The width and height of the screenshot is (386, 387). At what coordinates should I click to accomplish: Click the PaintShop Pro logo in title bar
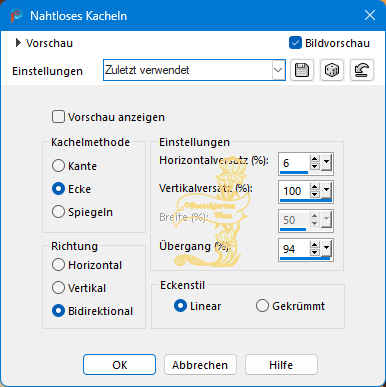[x=16, y=16]
